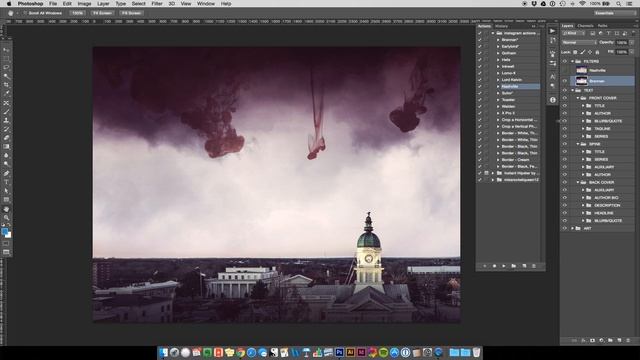Select the Hand tool

6,209
